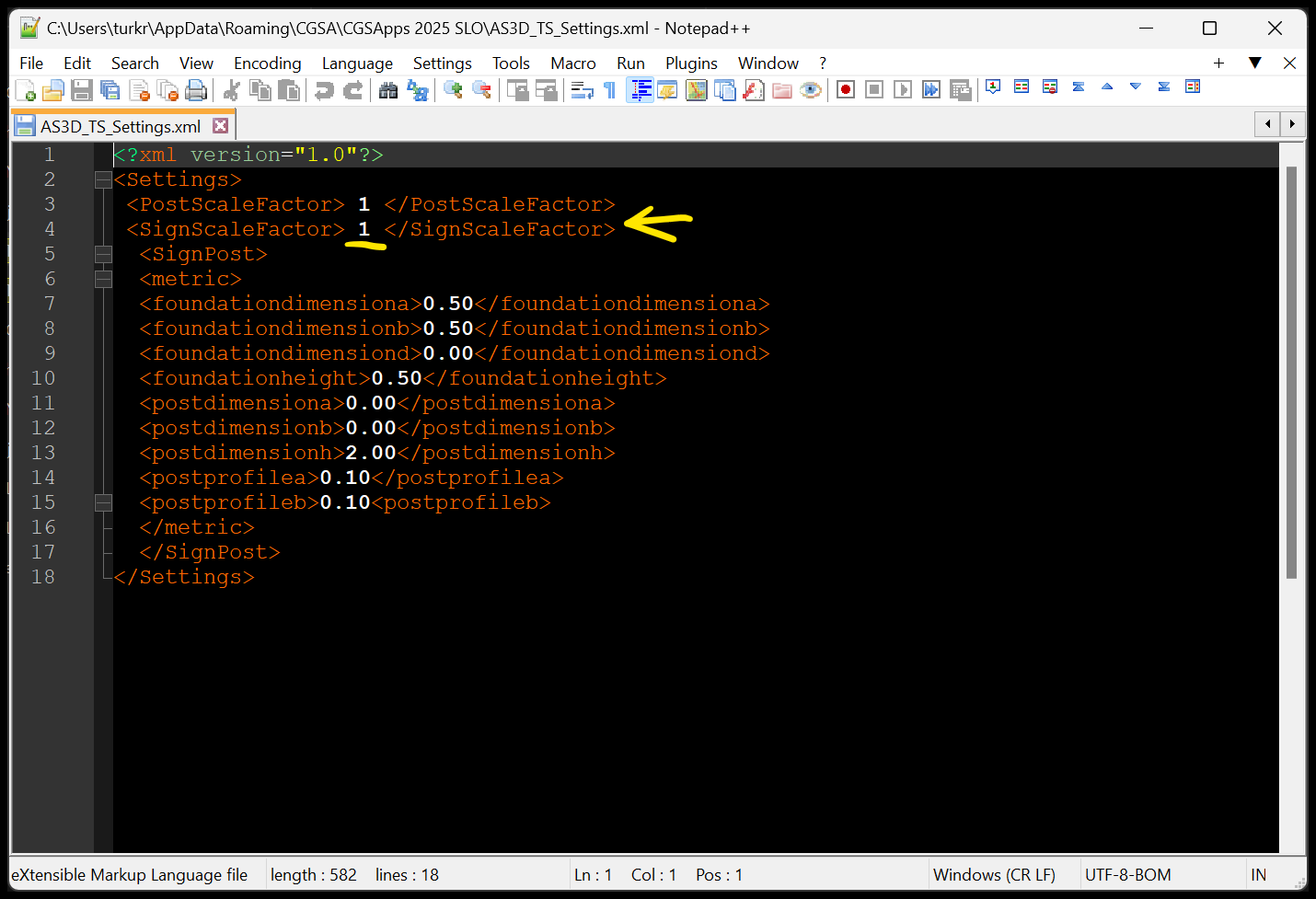Click the Print toolbar icon

(x=195, y=89)
